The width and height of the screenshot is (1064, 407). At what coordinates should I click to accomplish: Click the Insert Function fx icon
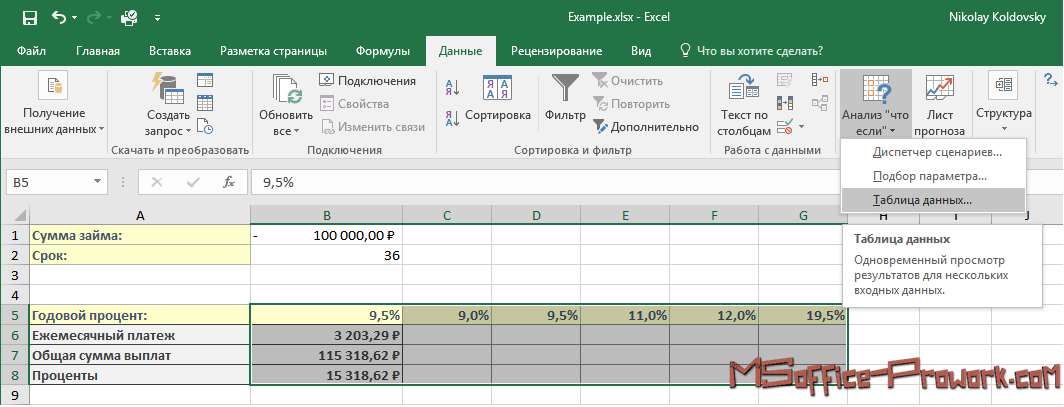[x=229, y=182]
